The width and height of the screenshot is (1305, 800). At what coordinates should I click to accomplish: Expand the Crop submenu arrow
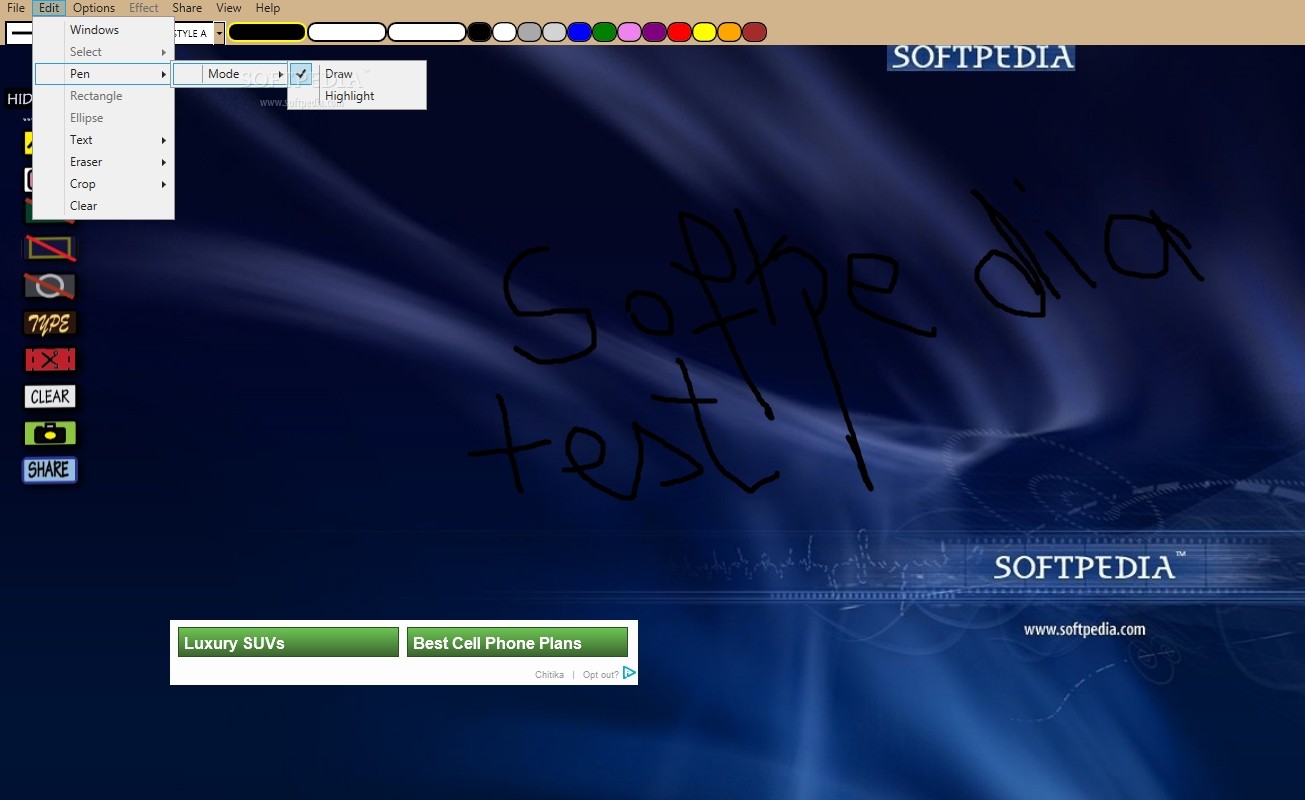(x=164, y=184)
